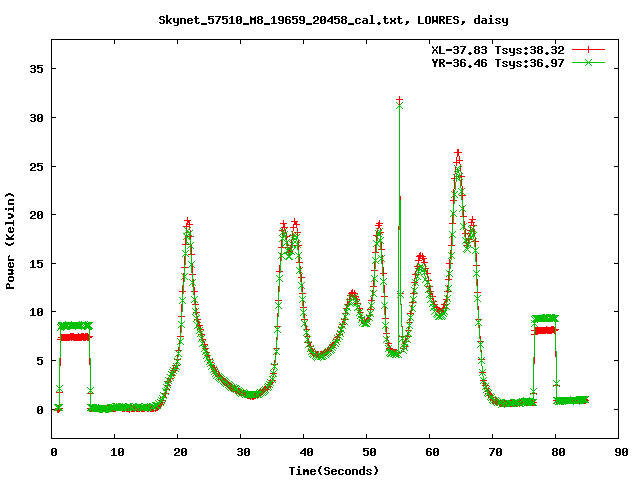Click the x-axis tick label 20
Image resolution: width=640 pixels, height=480 pixels.
tap(180, 452)
